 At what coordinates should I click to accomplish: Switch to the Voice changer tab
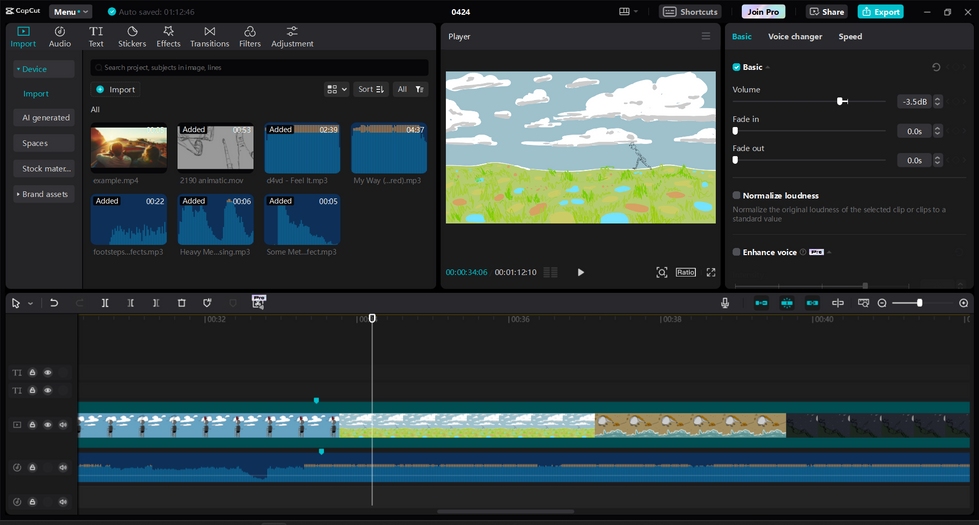click(795, 36)
